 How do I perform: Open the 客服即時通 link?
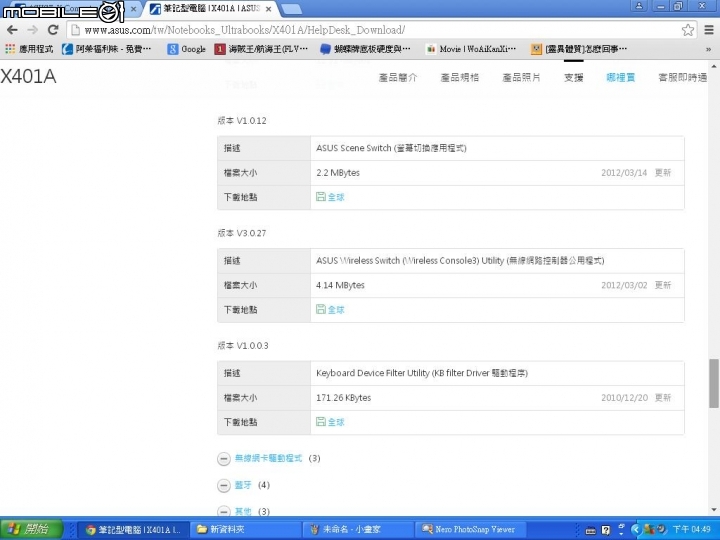pyautogui.click(x=683, y=77)
